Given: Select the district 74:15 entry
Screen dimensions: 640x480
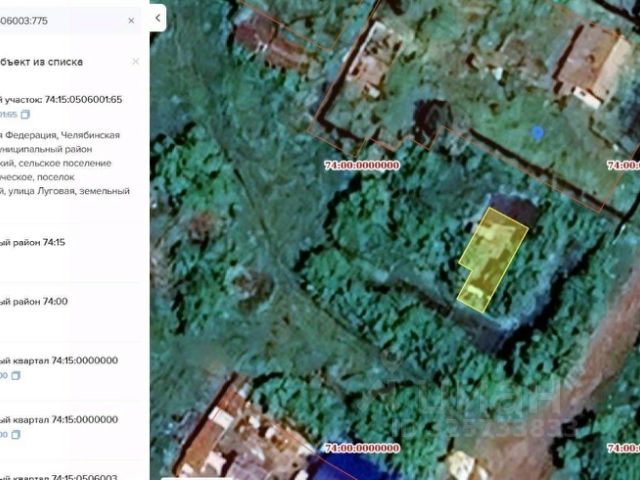Looking at the screenshot, I should (33, 242).
